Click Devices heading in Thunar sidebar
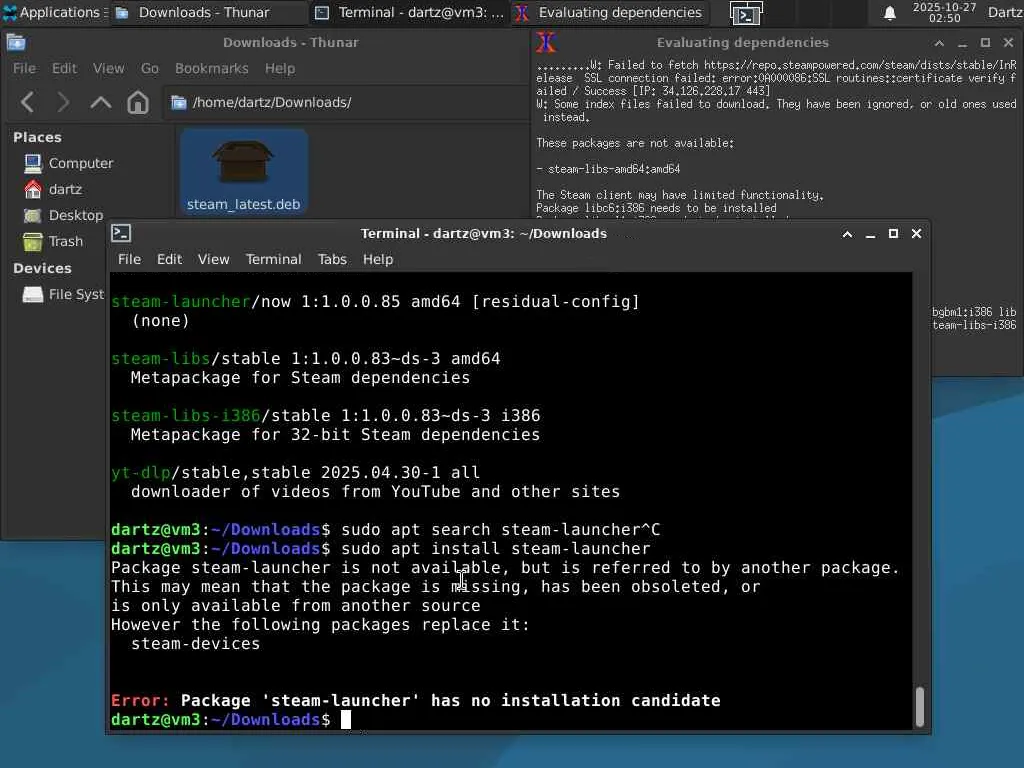This screenshot has width=1024, height=768. coord(42,268)
